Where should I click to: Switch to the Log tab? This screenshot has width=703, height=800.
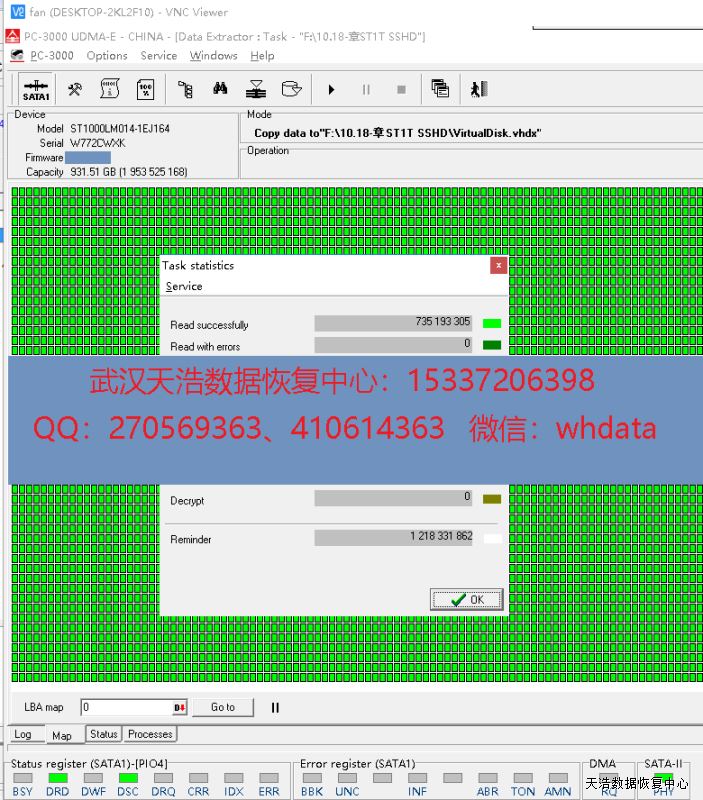click(22, 734)
